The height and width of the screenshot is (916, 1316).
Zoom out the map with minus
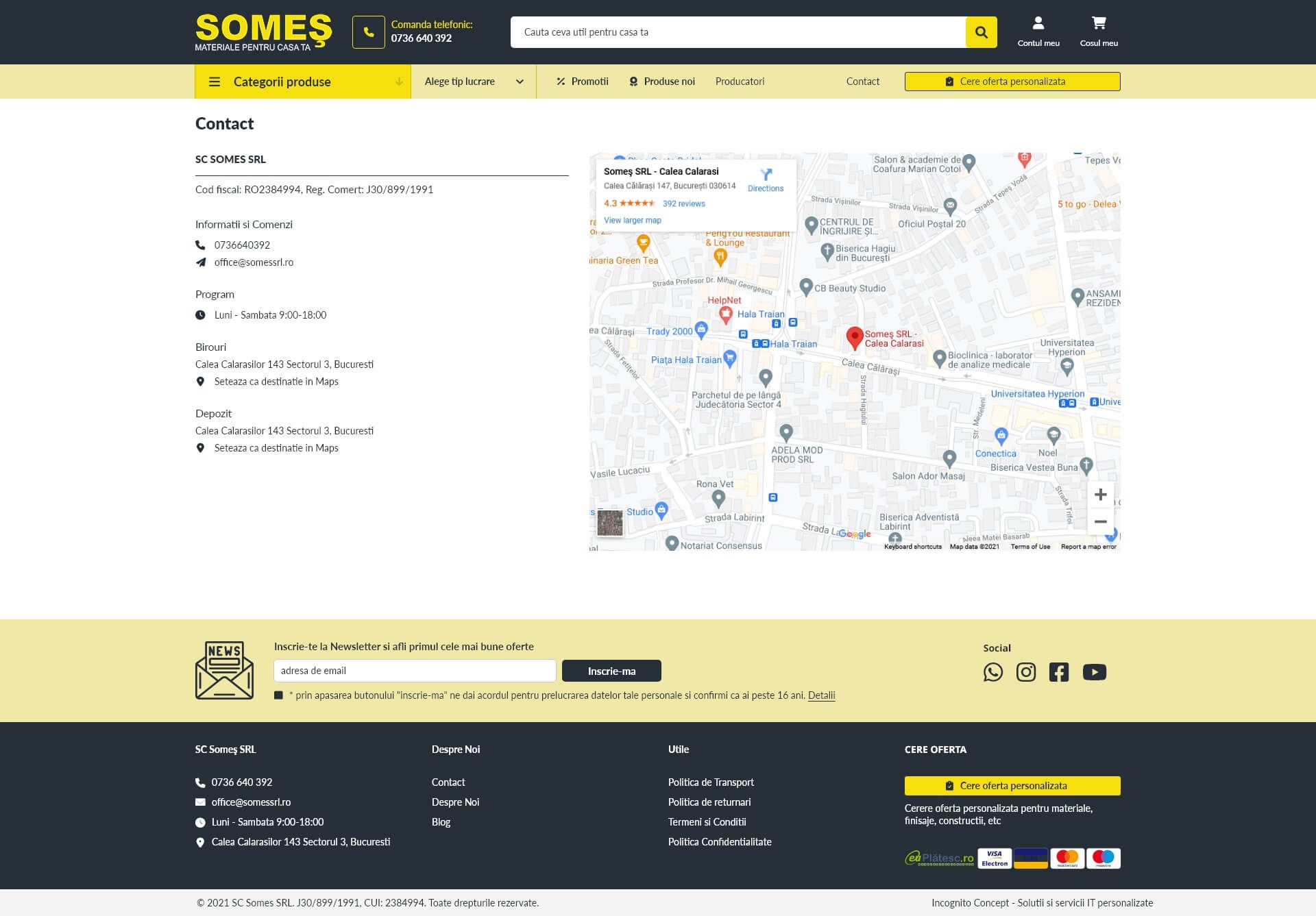(x=1100, y=521)
